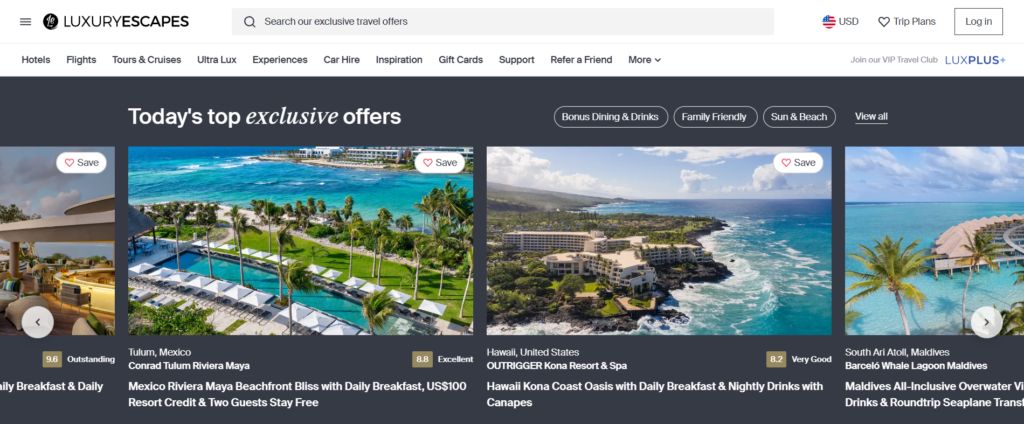This screenshot has height=424, width=1024.
Task: Click the Trip Plans heart icon
Action: [x=884, y=22]
